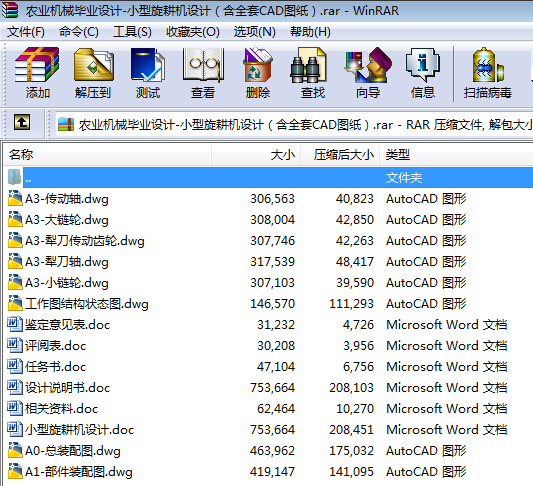
Task: Click the parent folder icon of the ".." row
Action: (14, 177)
